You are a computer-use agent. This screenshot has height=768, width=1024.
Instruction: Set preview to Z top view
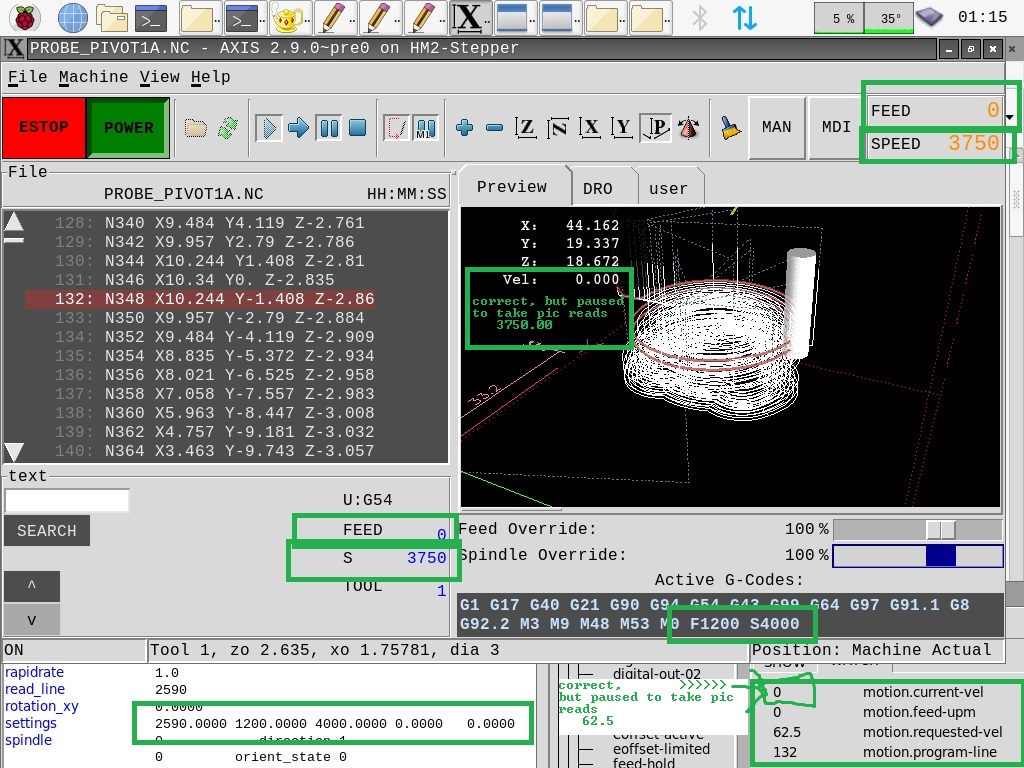(526, 128)
